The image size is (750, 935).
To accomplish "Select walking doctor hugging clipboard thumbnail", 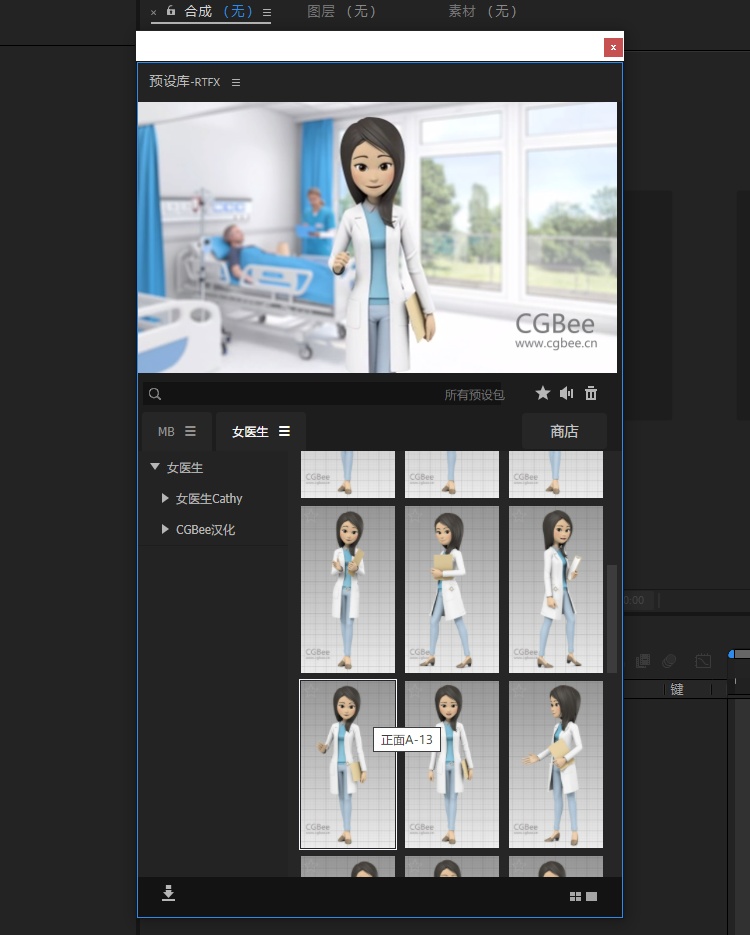I will tap(452, 589).
